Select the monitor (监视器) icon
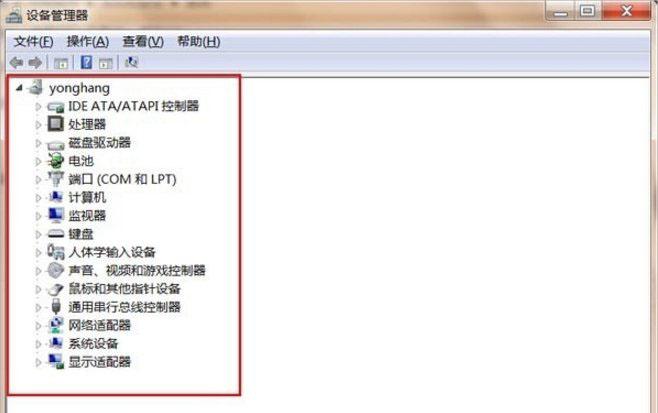Image resolution: width=658 pixels, height=413 pixels. (x=55, y=215)
